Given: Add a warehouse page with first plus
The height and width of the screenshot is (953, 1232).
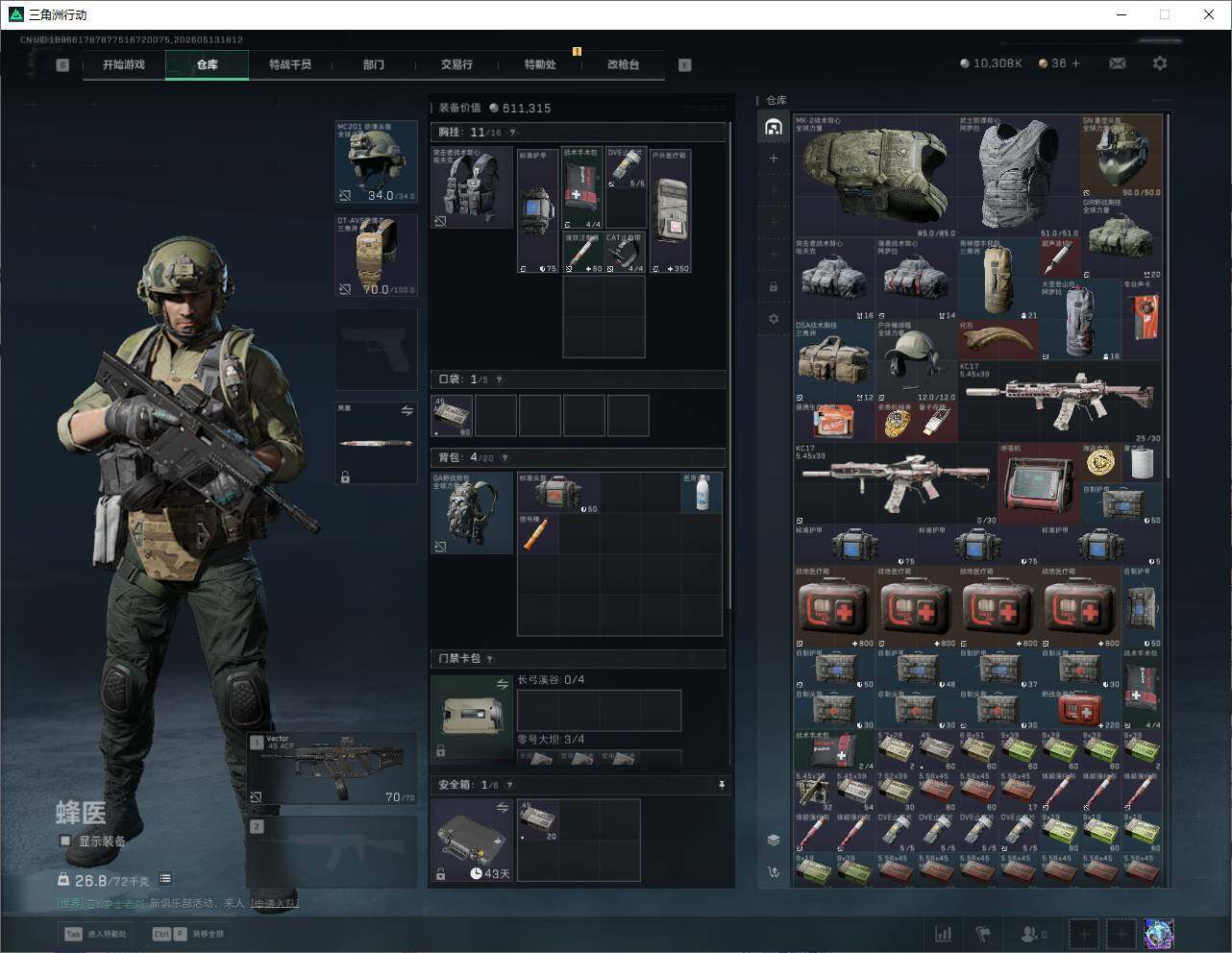Looking at the screenshot, I should click(x=774, y=159).
